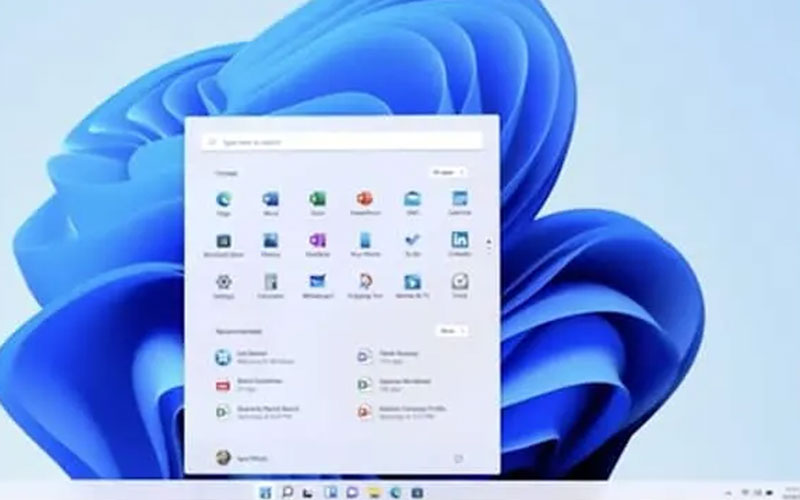Open Movies & TV from pinned apps
800x500 pixels.
[412, 286]
